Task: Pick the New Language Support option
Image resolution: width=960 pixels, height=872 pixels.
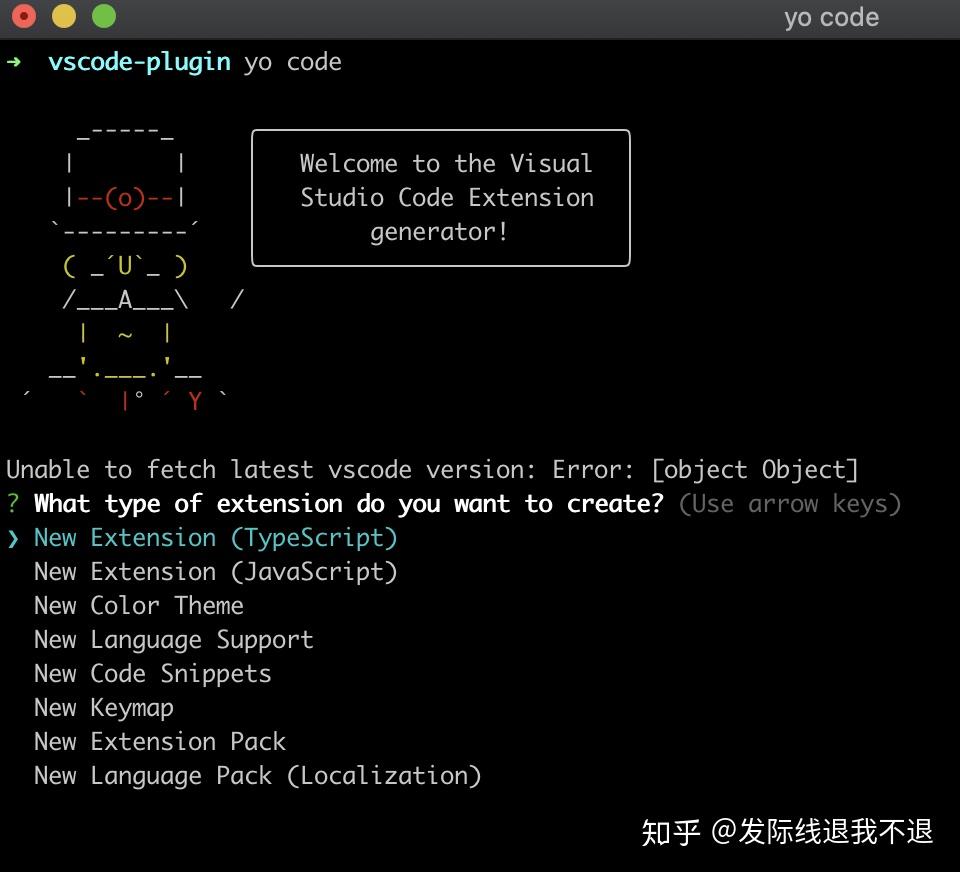Action: 173,639
